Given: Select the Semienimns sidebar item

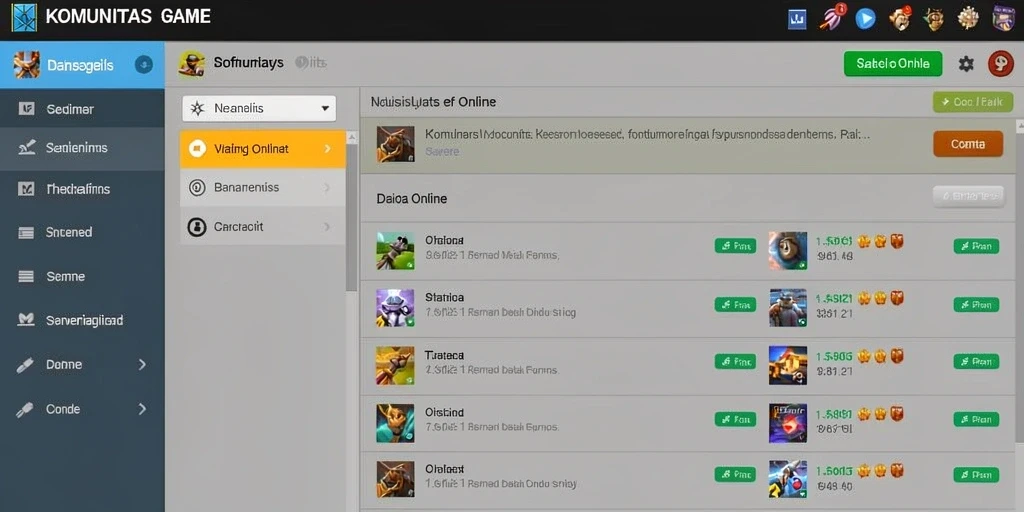Looking at the screenshot, I should click(82, 148).
